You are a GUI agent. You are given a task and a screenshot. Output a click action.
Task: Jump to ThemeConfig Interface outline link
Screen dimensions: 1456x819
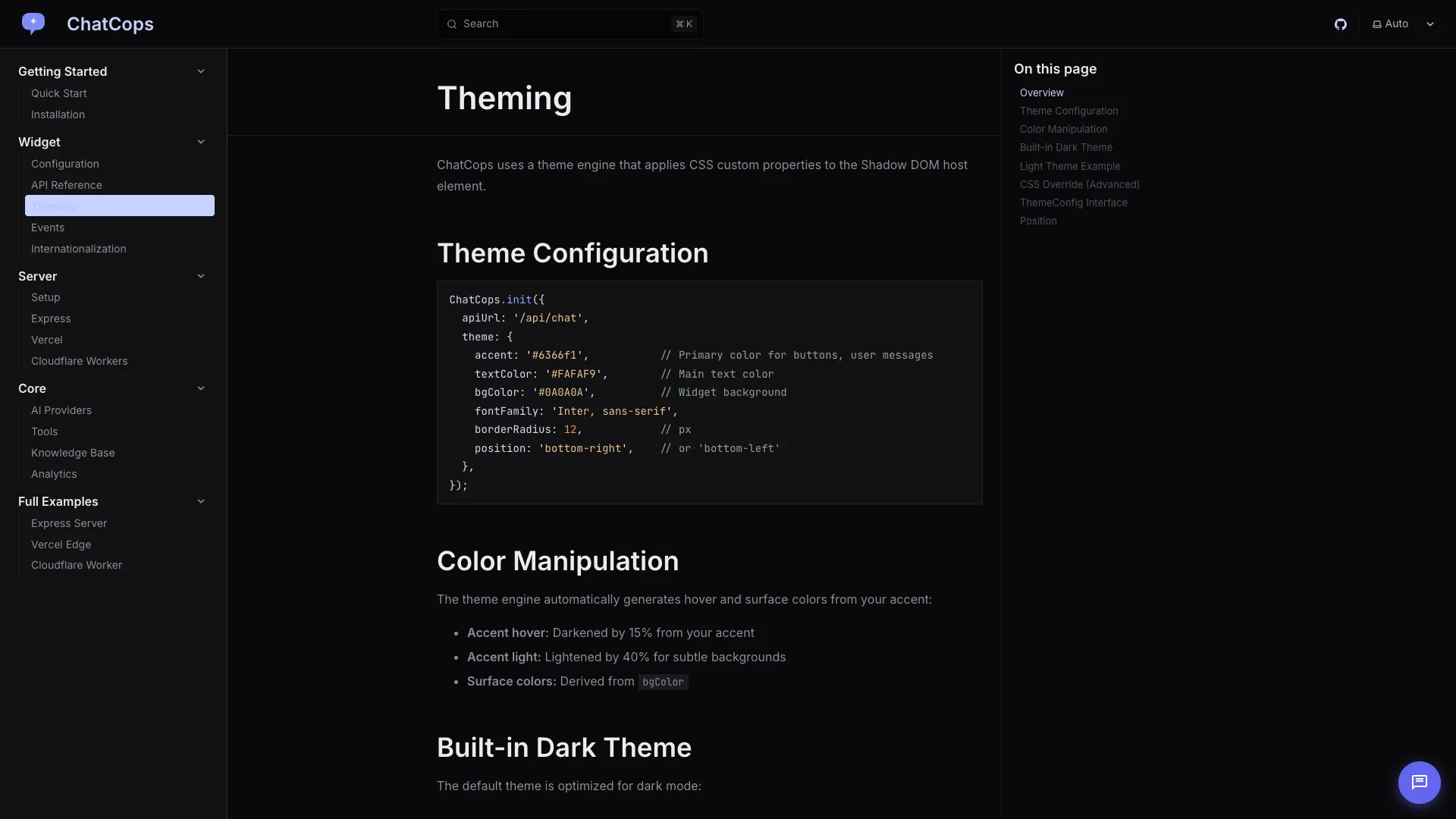[1074, 202]
